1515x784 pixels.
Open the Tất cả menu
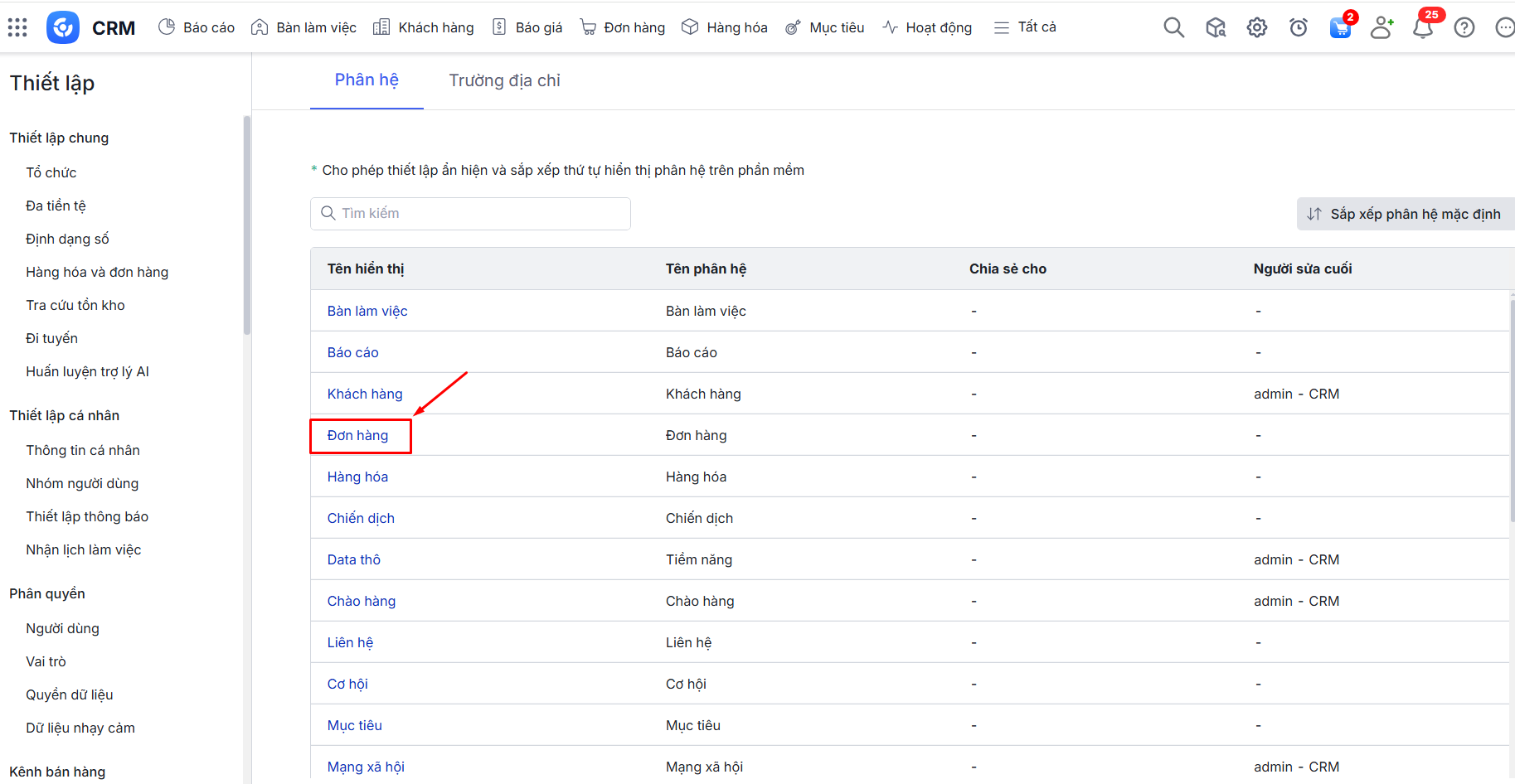(1025, 27)
